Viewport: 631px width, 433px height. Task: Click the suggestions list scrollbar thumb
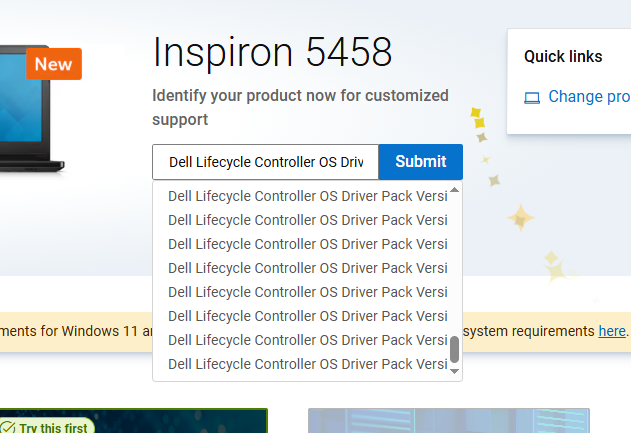click(x=454, y=349)
